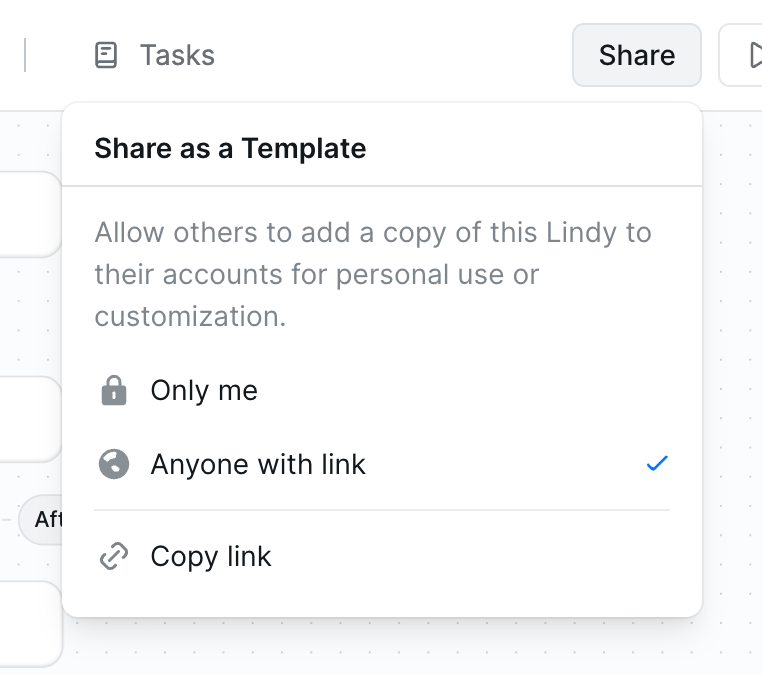The width and height of the screenshot is (762, 675).
Task: Click the lock icon beside Only me
Action: [x=114, y=390]
